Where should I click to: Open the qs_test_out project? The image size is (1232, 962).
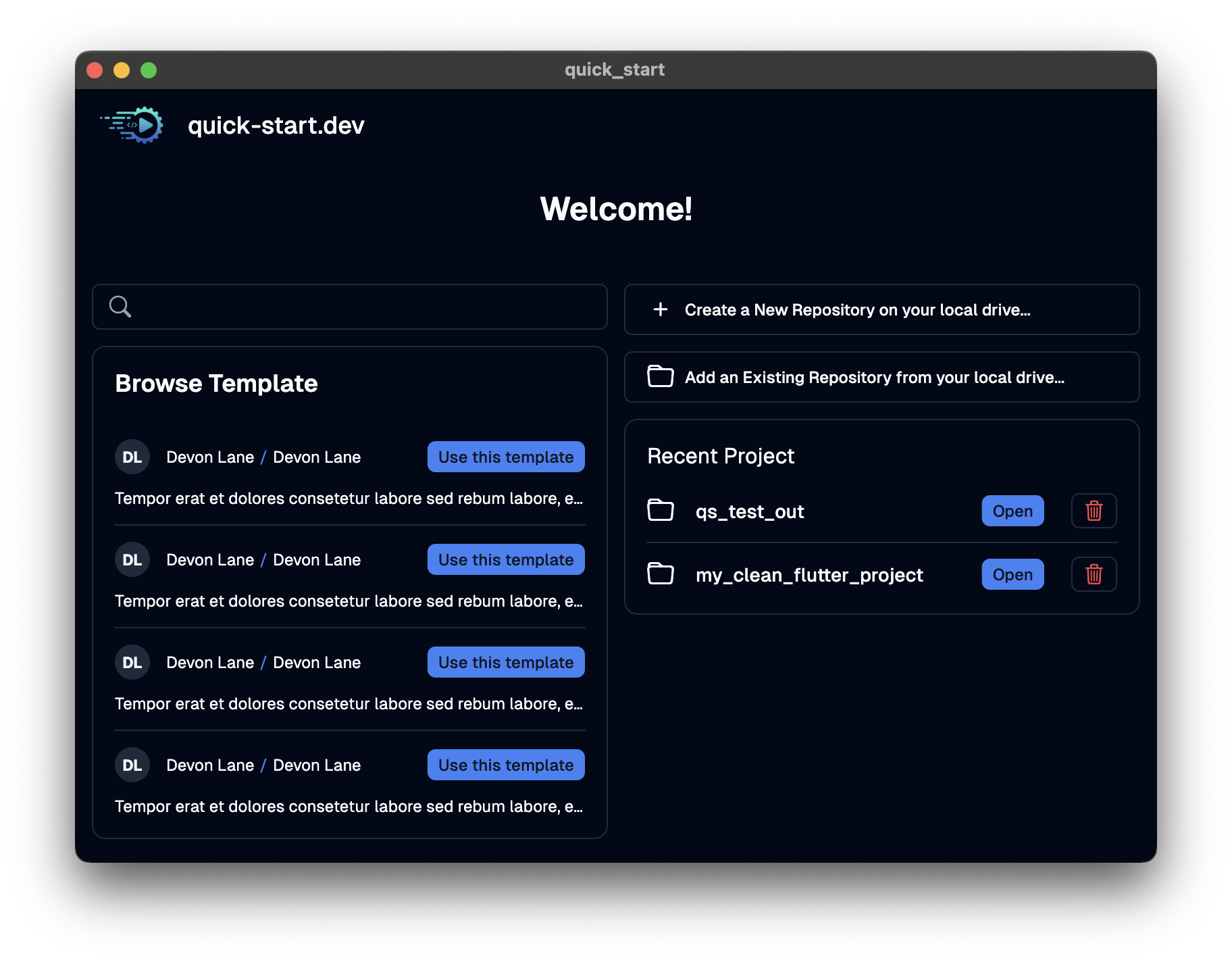[1012, 511]
